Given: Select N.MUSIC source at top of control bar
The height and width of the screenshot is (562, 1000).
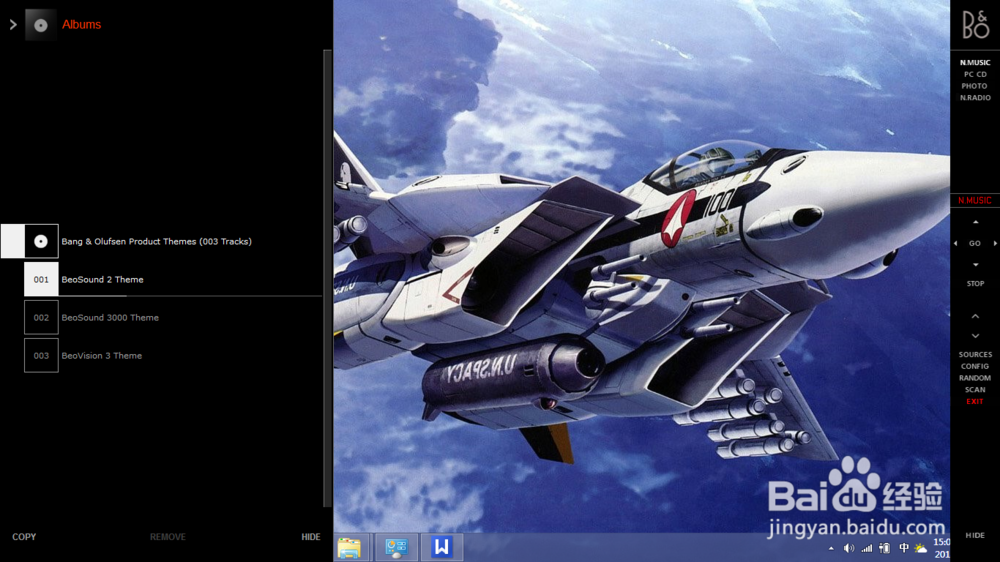Looking at the screenshot, I should click(x=975, y=63).
